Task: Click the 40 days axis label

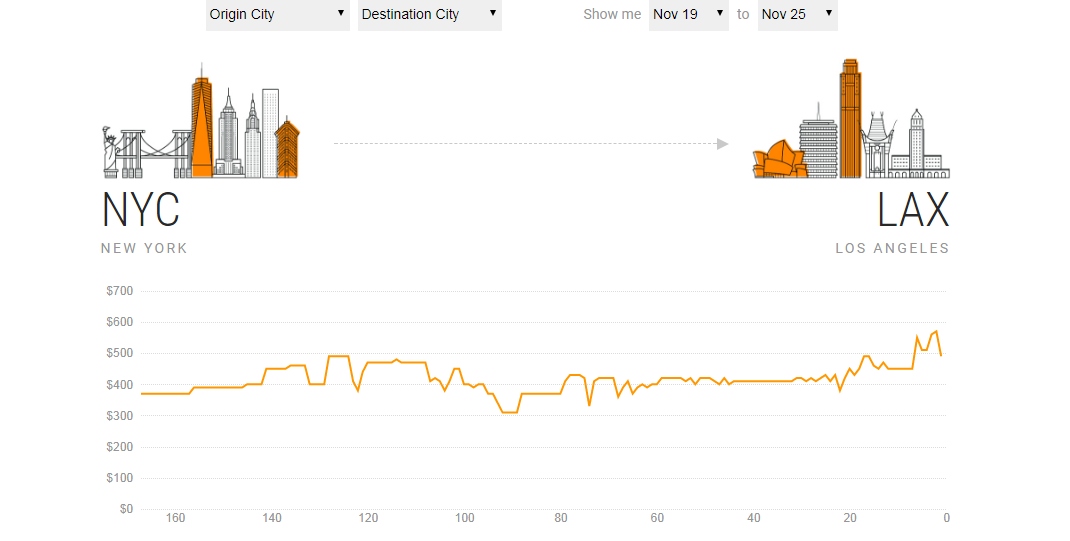Action: [753, 518]
